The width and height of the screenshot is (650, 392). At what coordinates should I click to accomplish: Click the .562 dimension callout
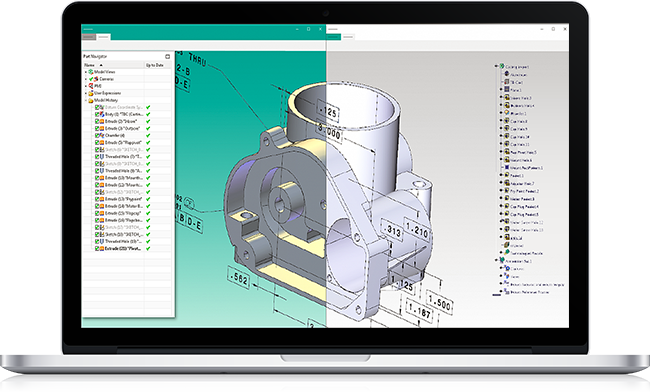(x=239, y=278)
